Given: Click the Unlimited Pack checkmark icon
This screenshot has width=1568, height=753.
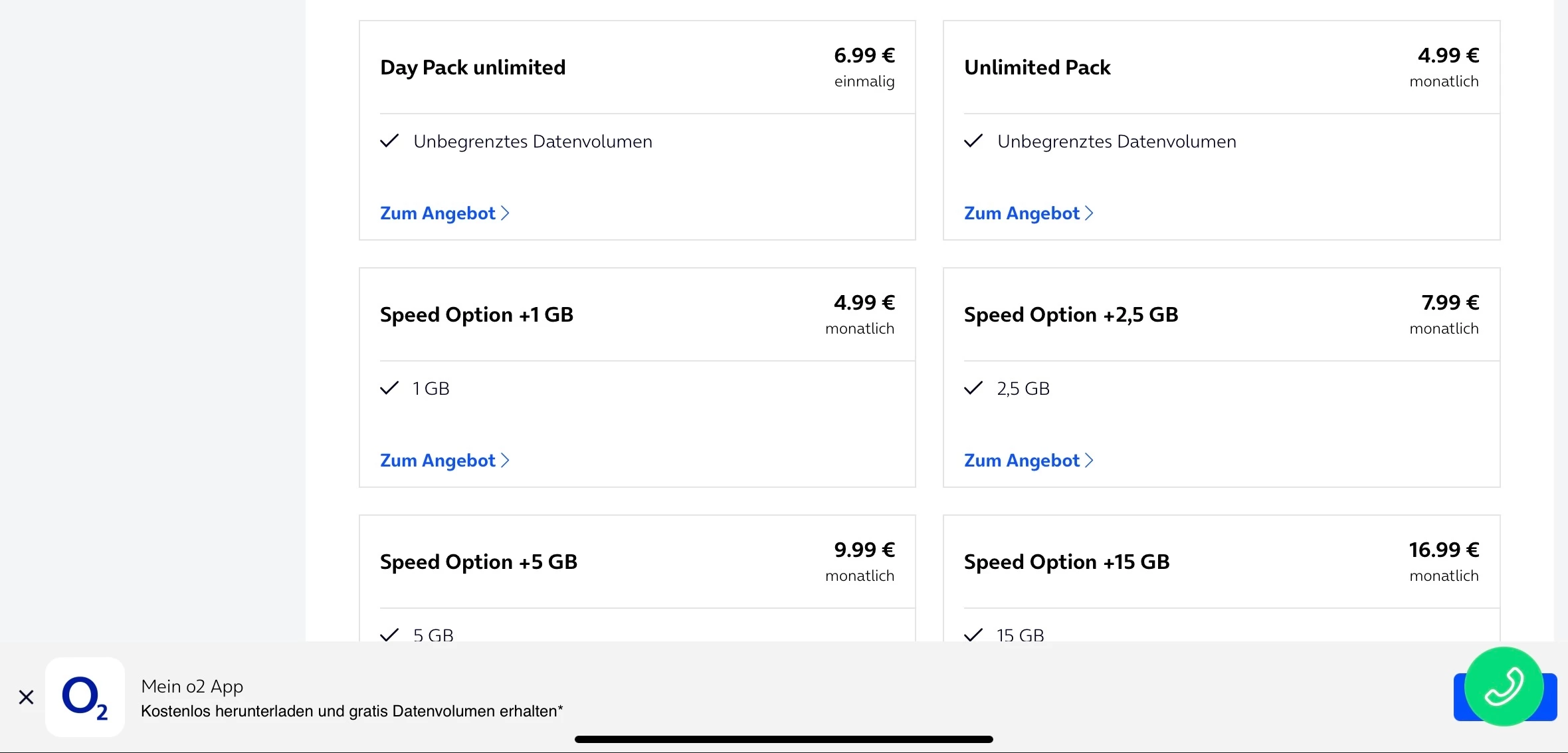Looking at the screenshot, I should click(x=973, y=141).
